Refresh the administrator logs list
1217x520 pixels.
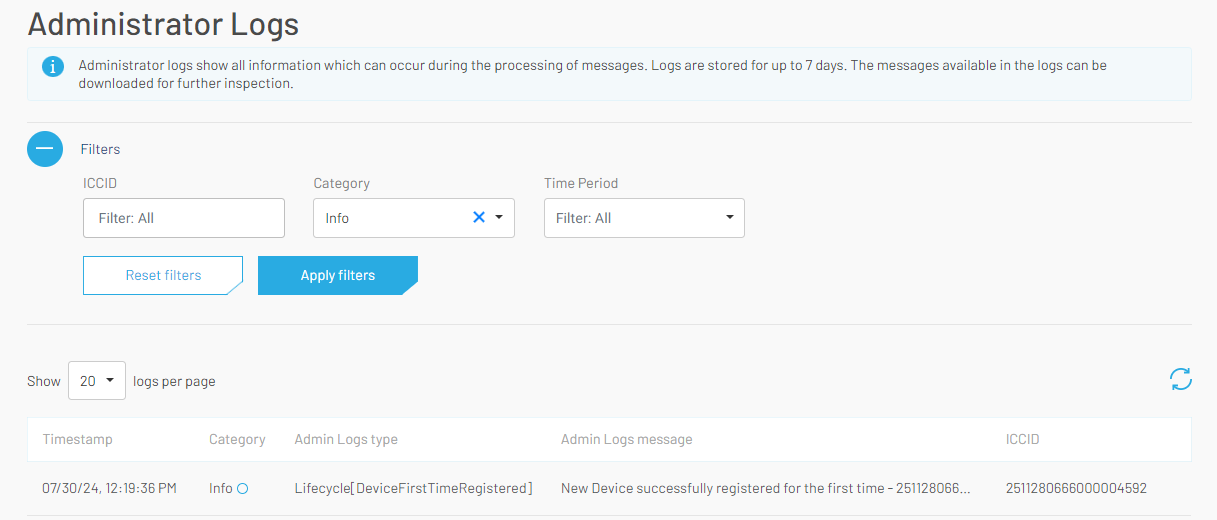click(x=1180, y=379)
